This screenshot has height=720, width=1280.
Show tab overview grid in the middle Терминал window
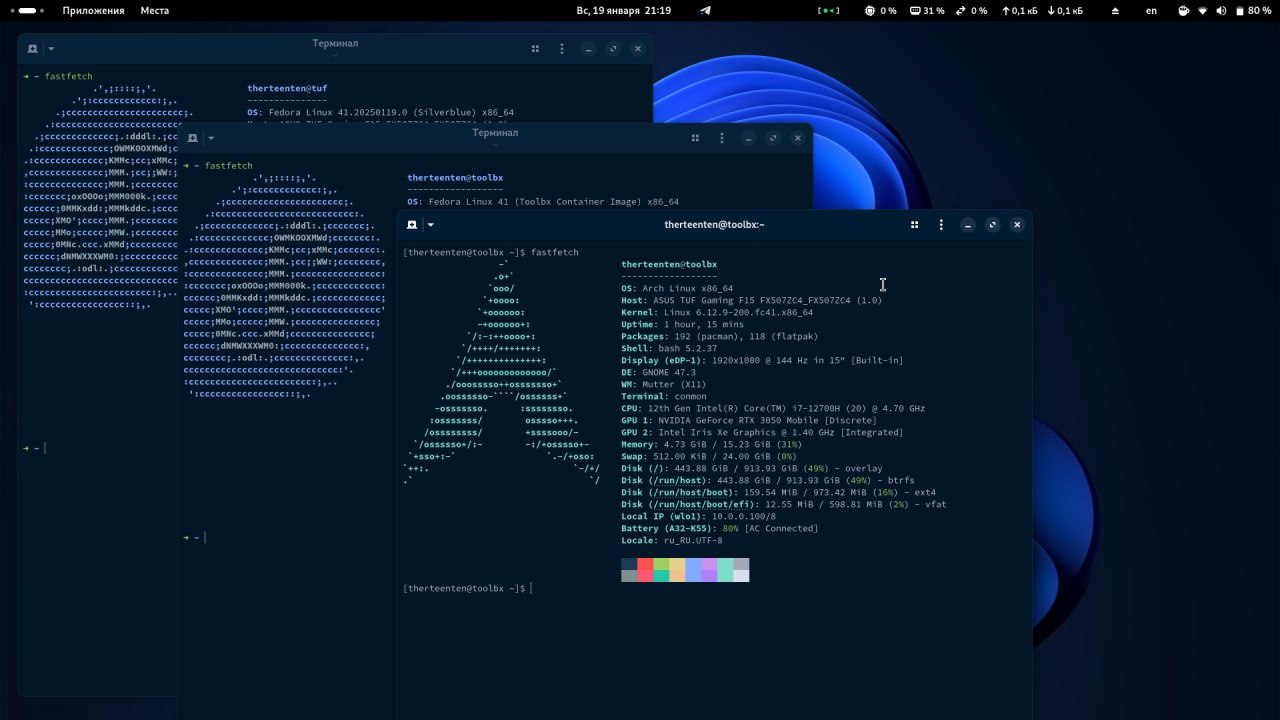coord(695,138)
